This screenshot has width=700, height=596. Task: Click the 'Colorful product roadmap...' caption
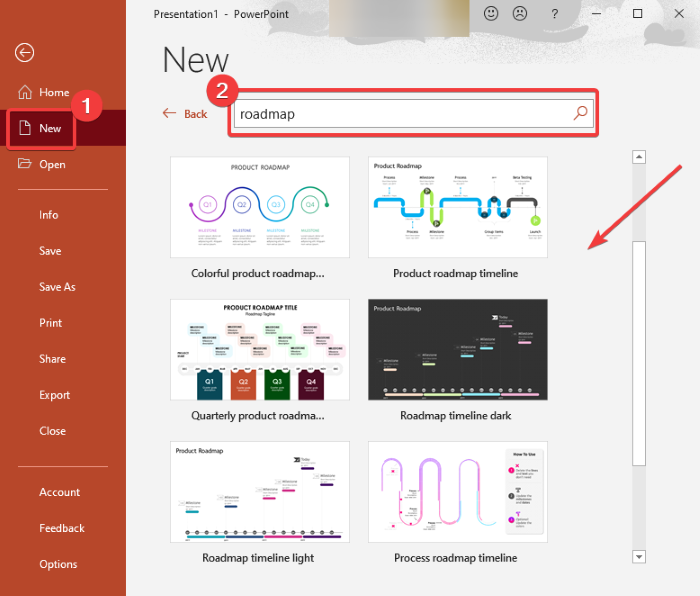tap(258, 273)
